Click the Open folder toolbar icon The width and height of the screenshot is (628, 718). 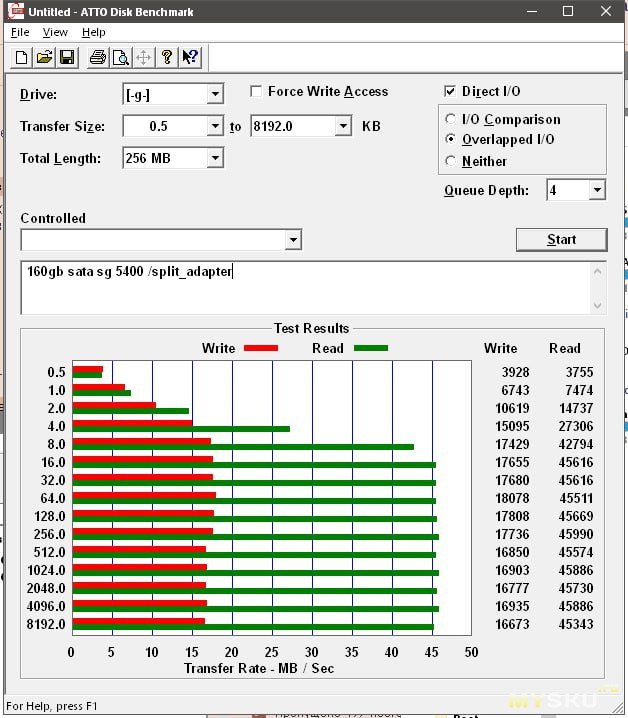45,57
